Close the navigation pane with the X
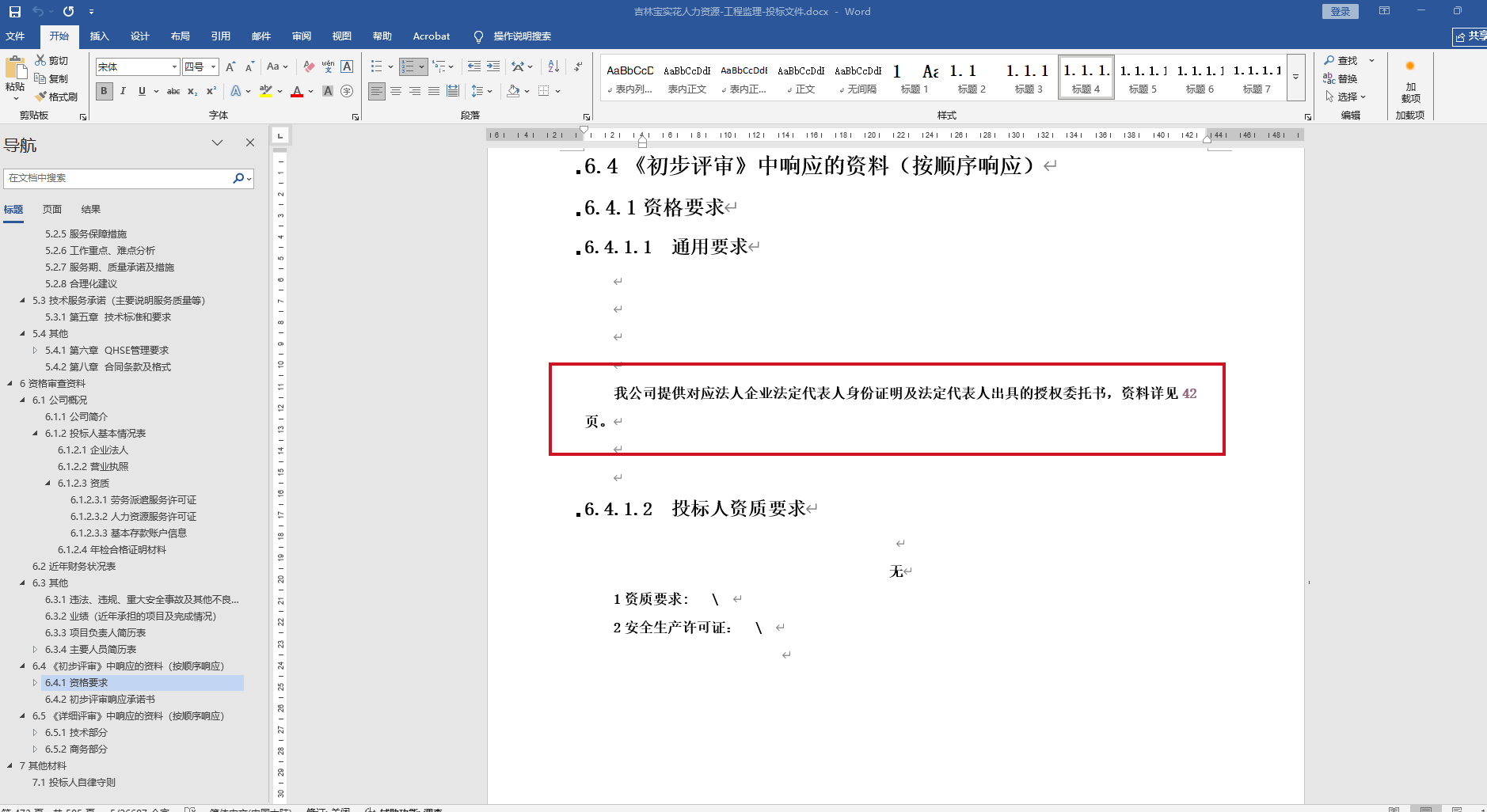Image resolution: width=1487 pixels, height=812 pixels. [x=250, y=142]
